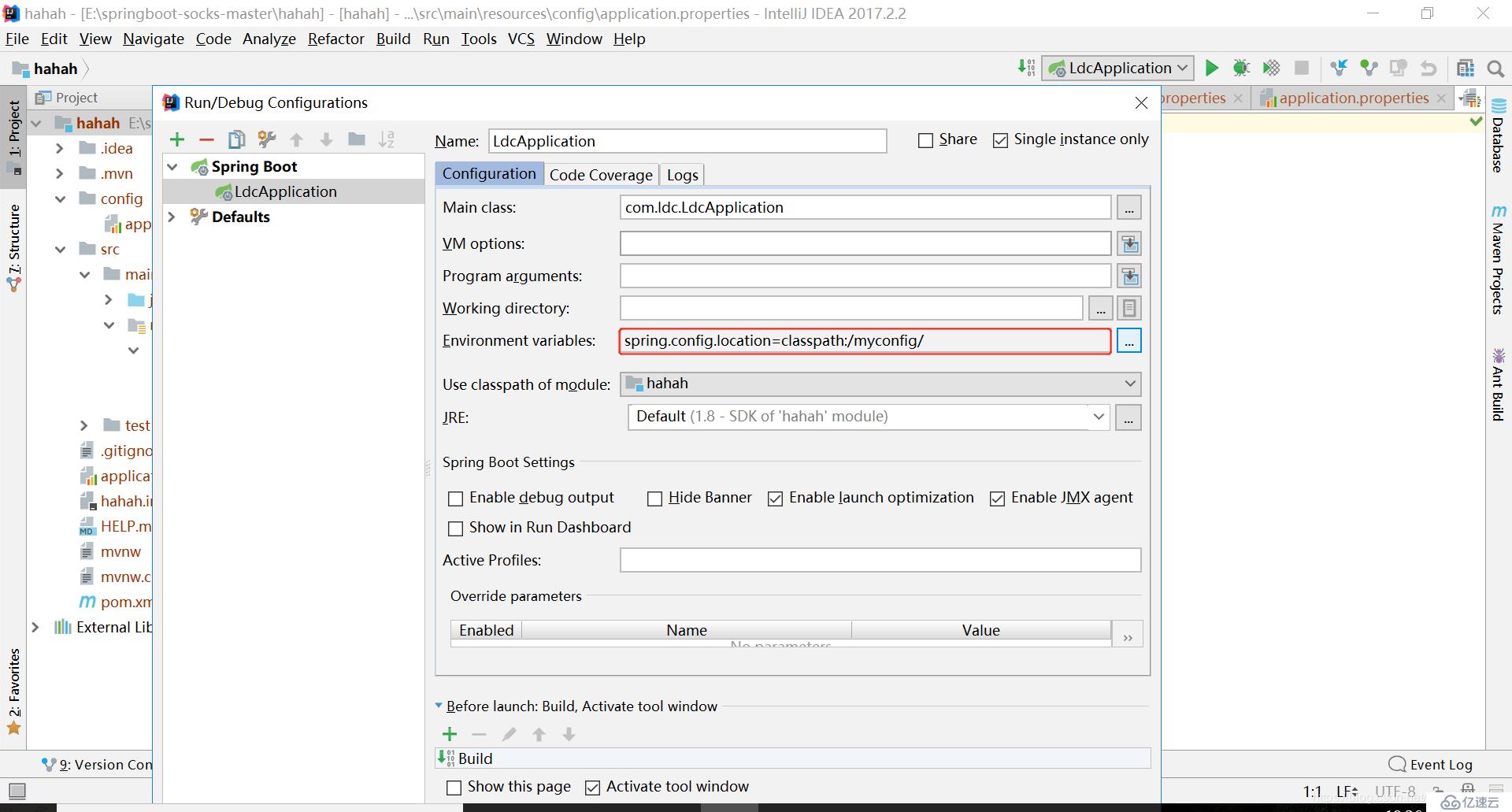1512x812 pixels.
Task: Expand Program arguments field editor
Action: click(x=1129, y=276)
